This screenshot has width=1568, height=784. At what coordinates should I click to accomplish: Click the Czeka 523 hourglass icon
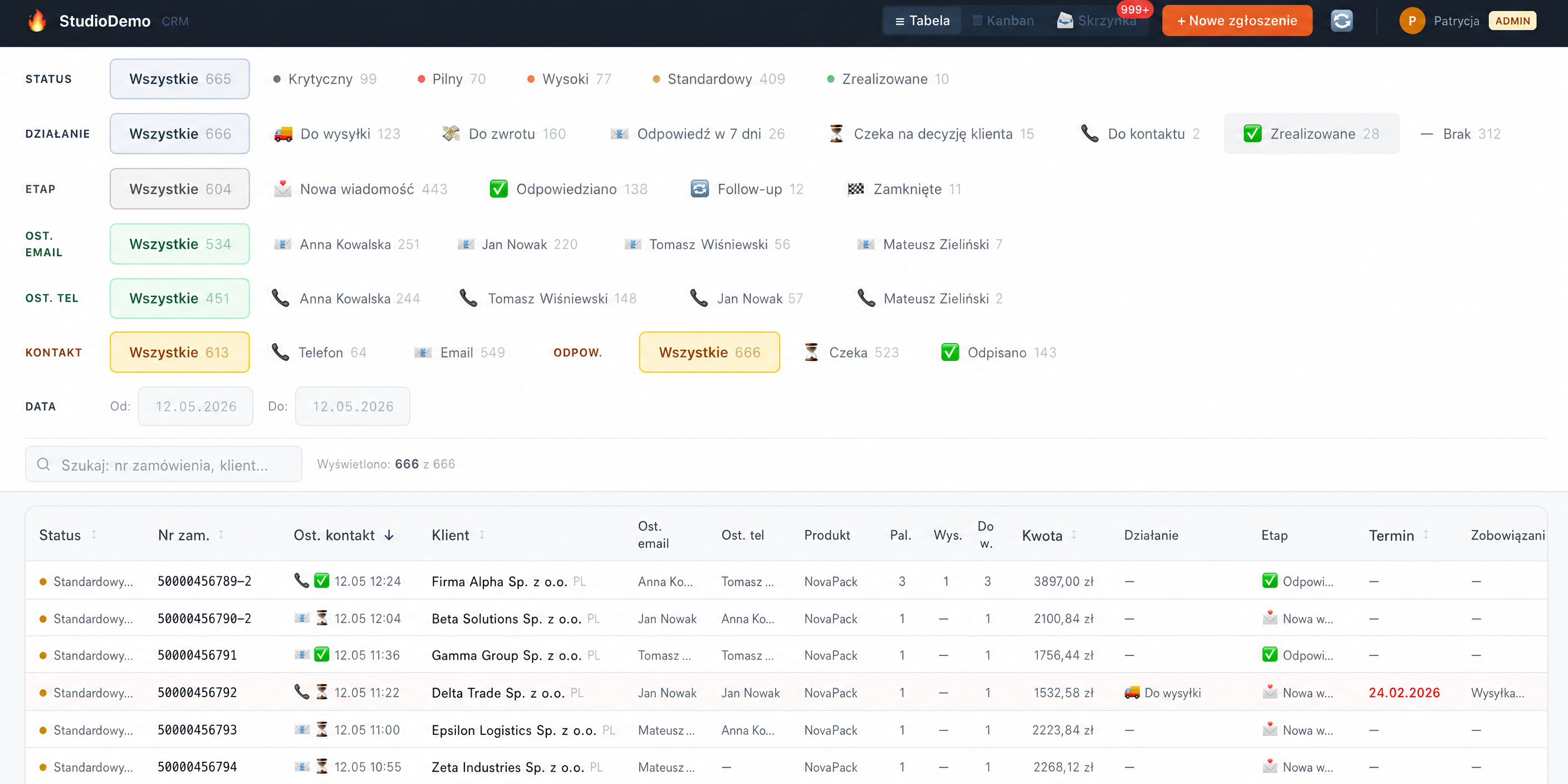tap(811, 352)
